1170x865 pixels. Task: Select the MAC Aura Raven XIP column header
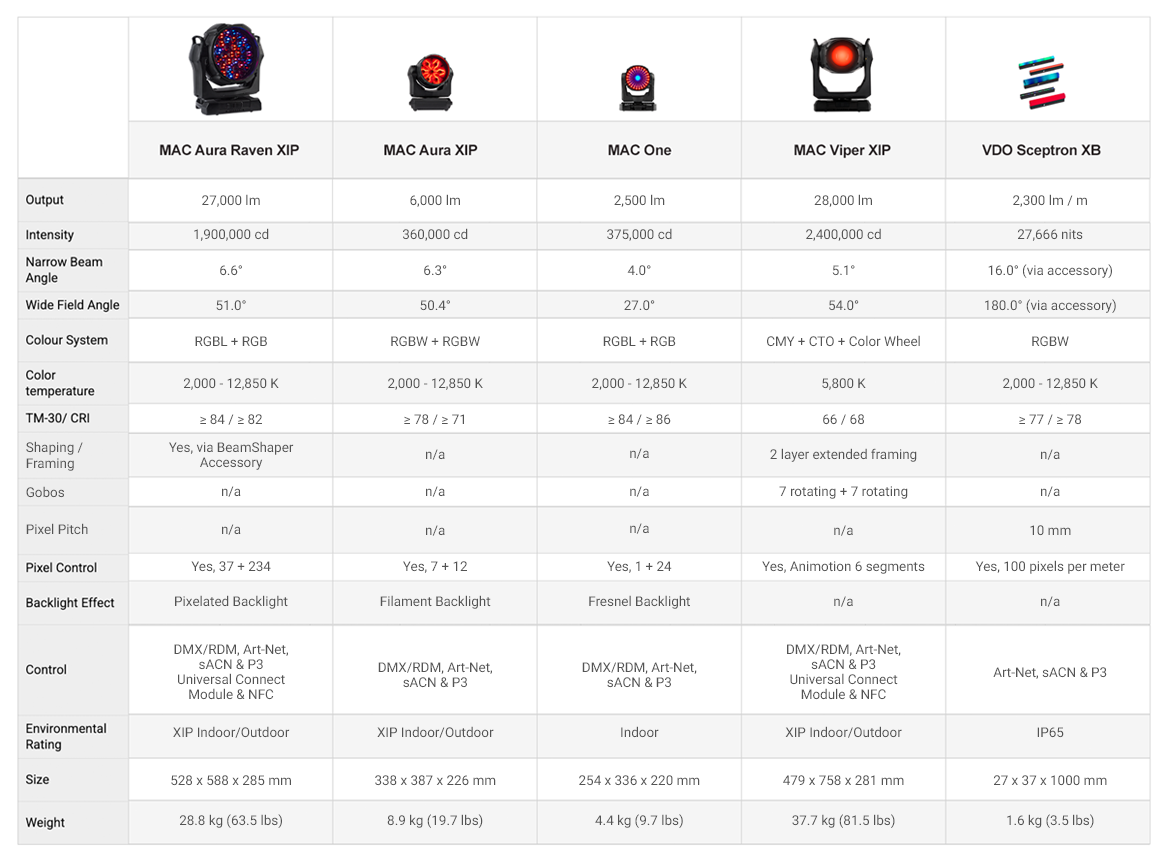pos(229,150)
